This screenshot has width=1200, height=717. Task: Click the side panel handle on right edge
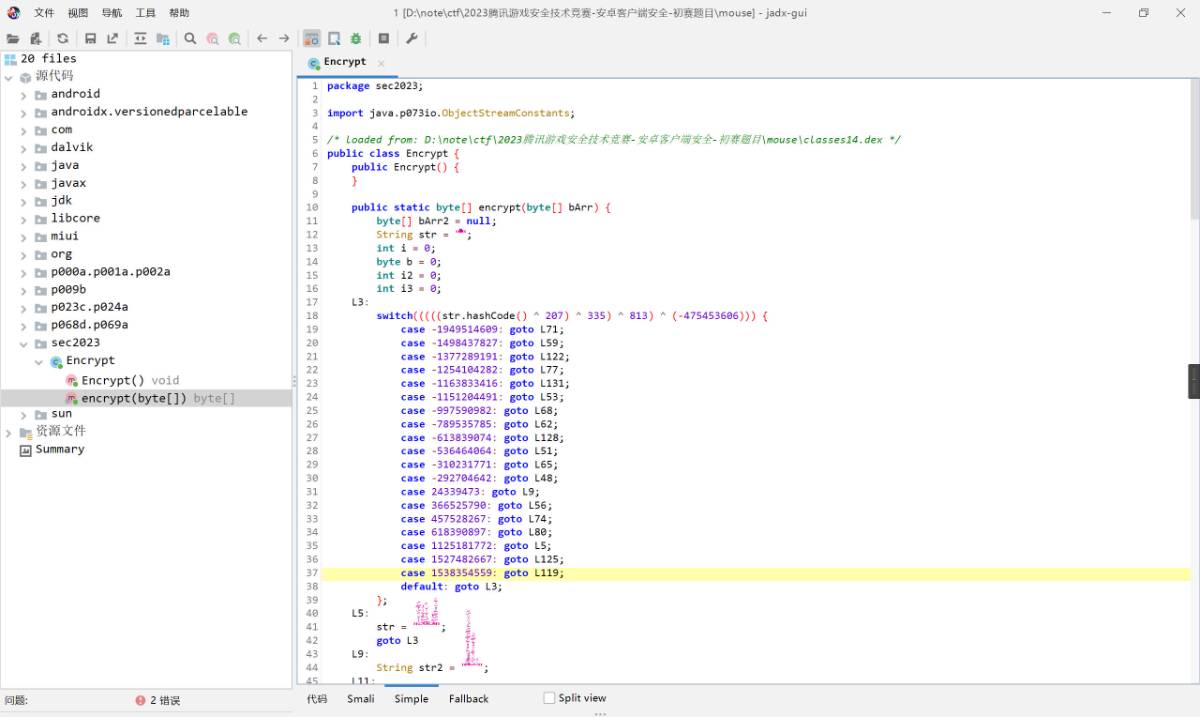1194,381
